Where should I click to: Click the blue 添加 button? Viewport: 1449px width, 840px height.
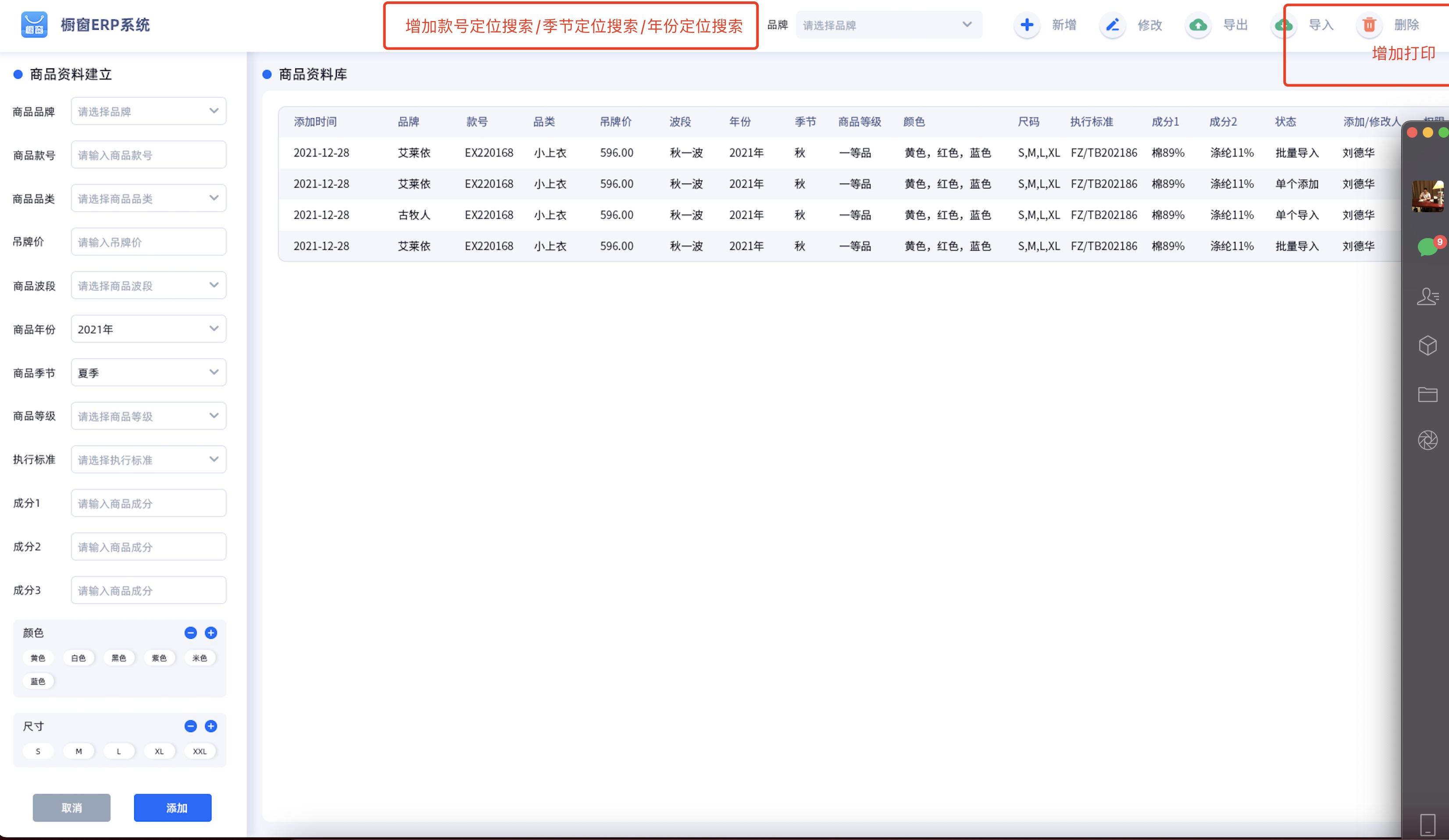(173, 808)
